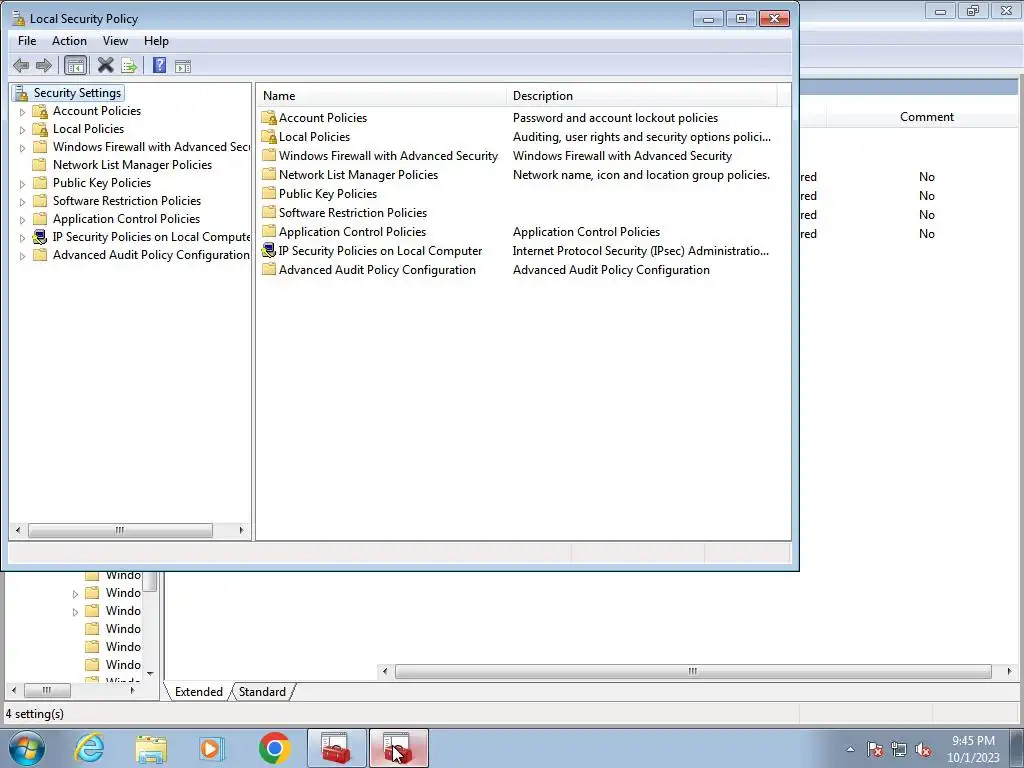This screenshot has height=768, width=1024.
Task: Select Security Settings root icon in tree
Action: 21,93
